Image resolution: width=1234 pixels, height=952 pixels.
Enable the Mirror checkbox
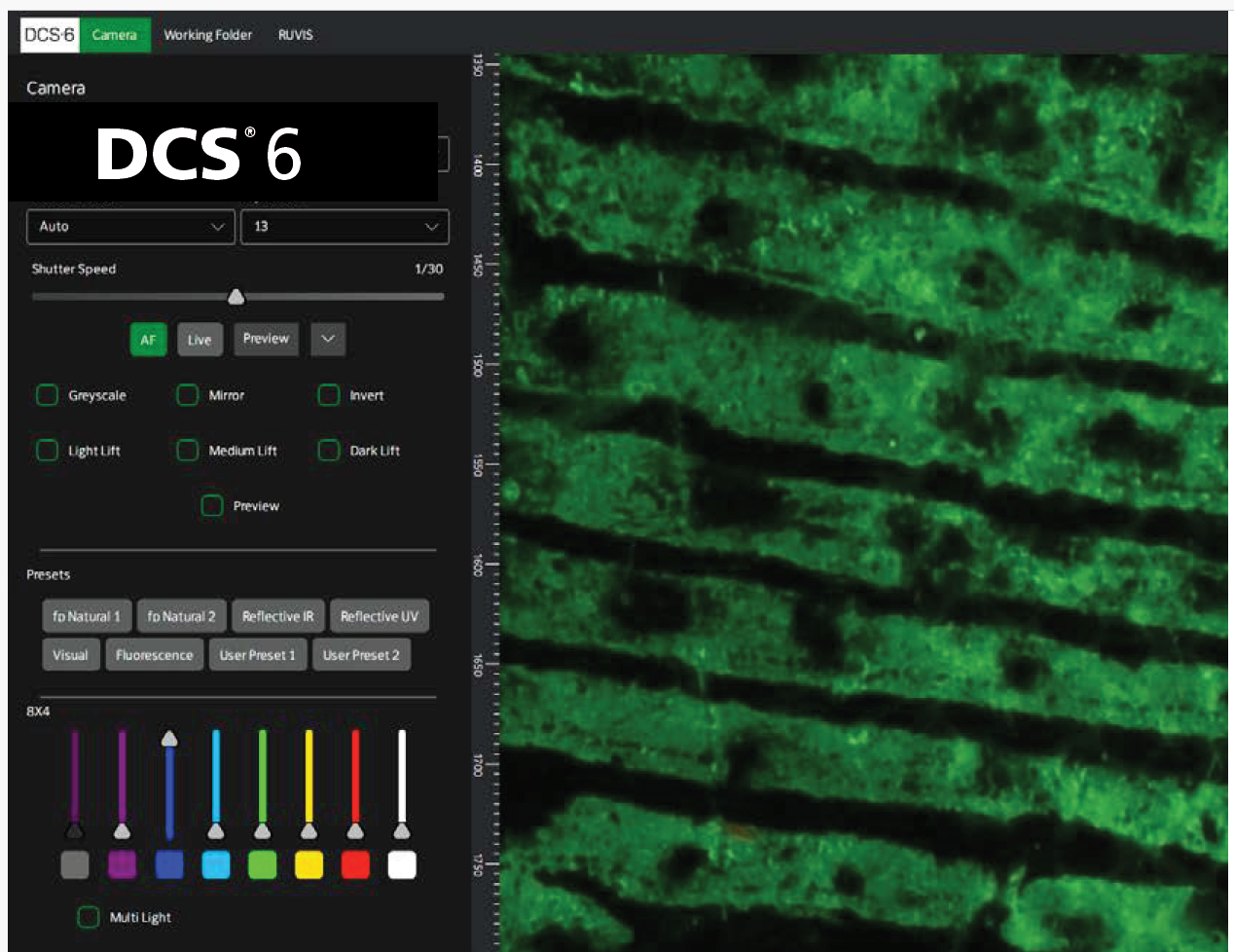pyautogui.click(x=187, y=395)
